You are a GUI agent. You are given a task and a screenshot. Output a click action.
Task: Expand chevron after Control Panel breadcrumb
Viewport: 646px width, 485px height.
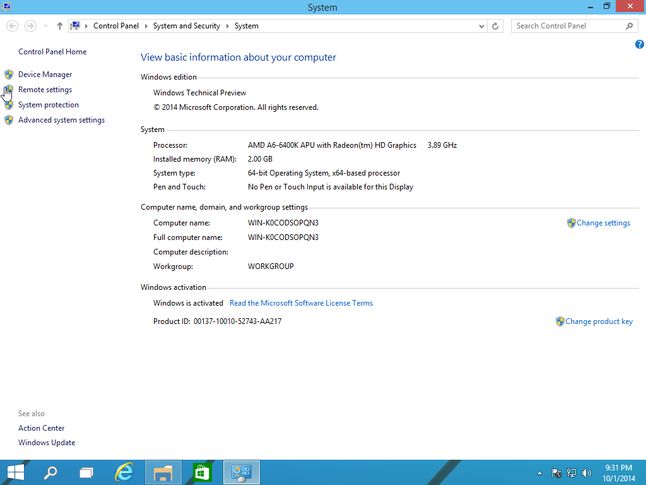pyautogui.click(x=146, y=26)
